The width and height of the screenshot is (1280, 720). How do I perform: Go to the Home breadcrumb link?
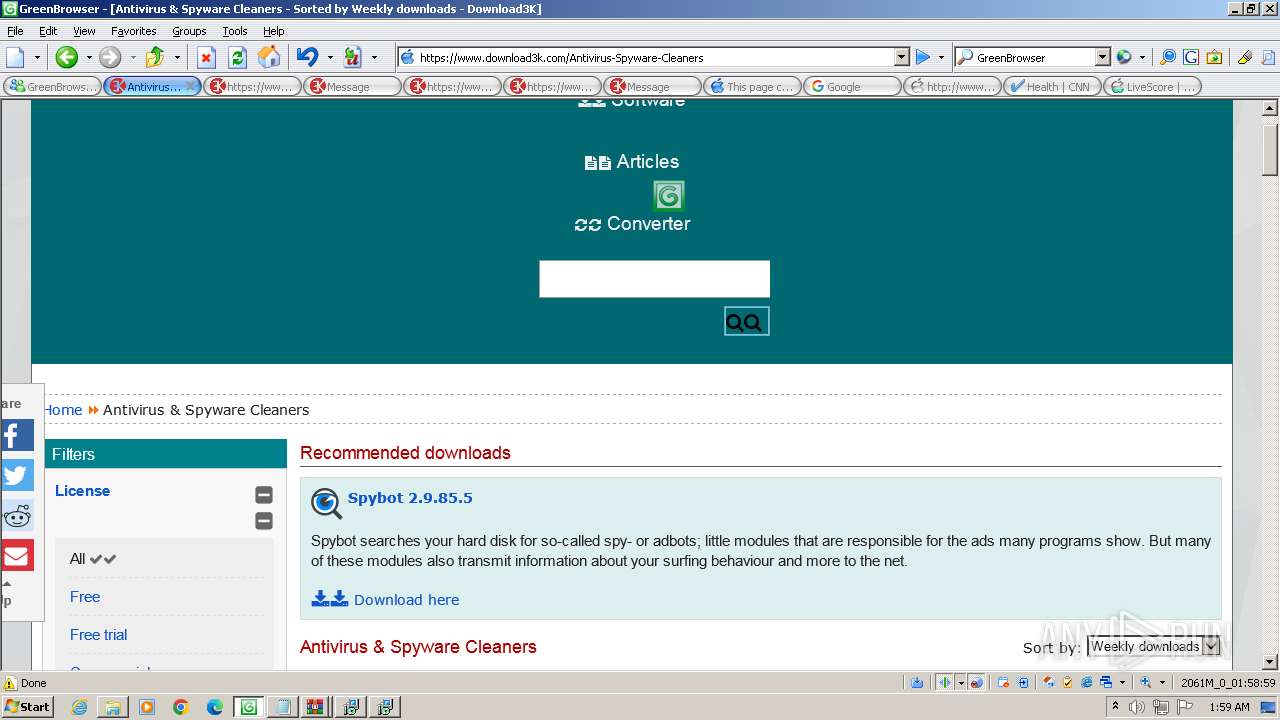(x=62, y=410)
